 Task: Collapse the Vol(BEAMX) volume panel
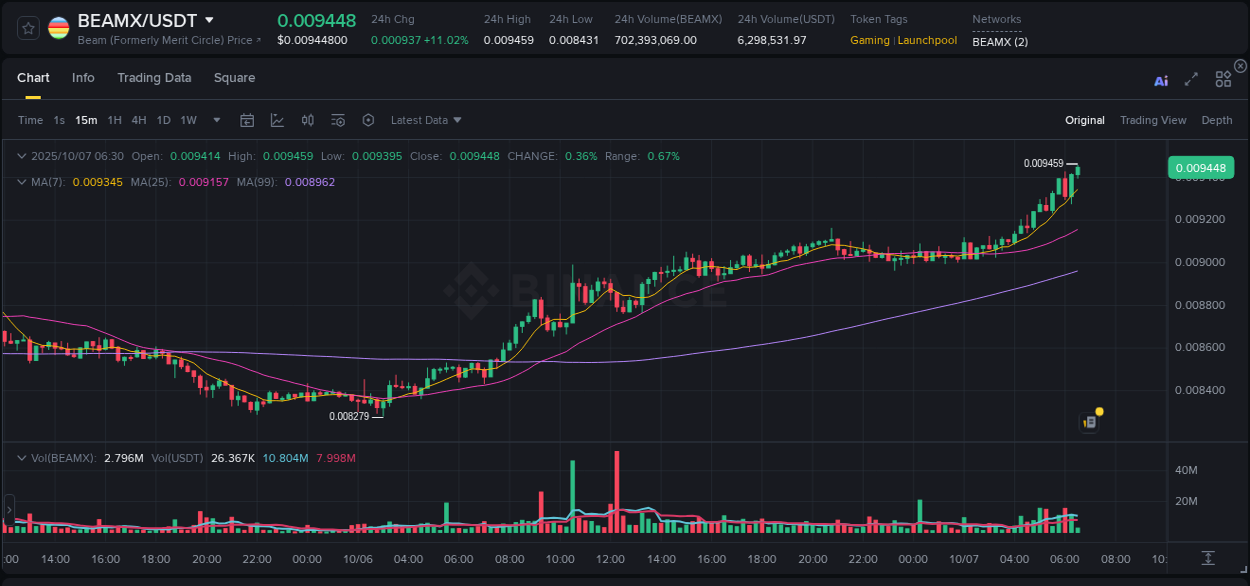pyautogui.click(x=22, y=457)
